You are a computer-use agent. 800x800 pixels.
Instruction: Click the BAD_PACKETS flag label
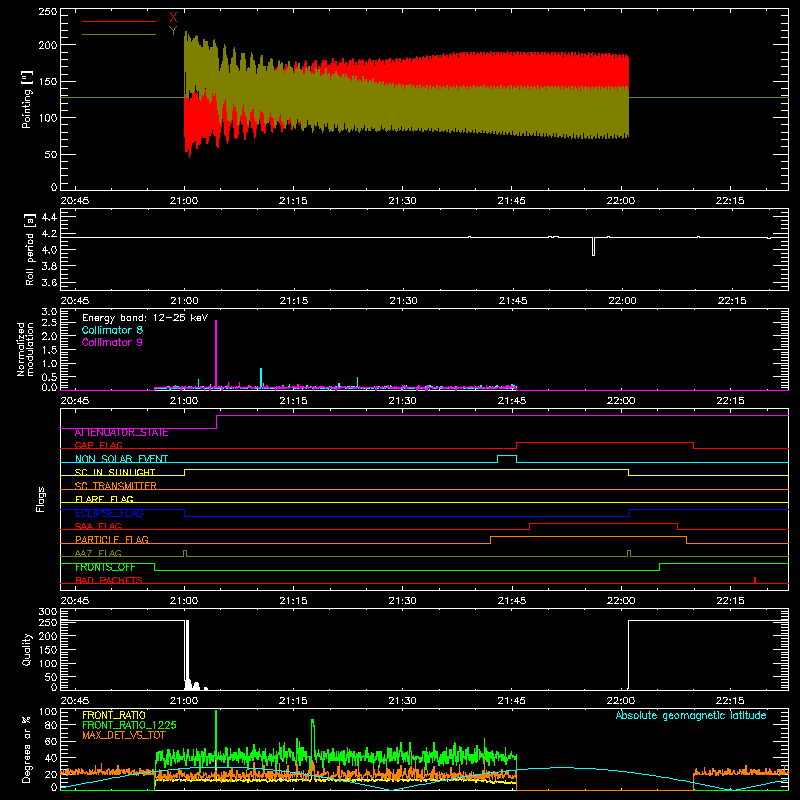click(109, 580)
